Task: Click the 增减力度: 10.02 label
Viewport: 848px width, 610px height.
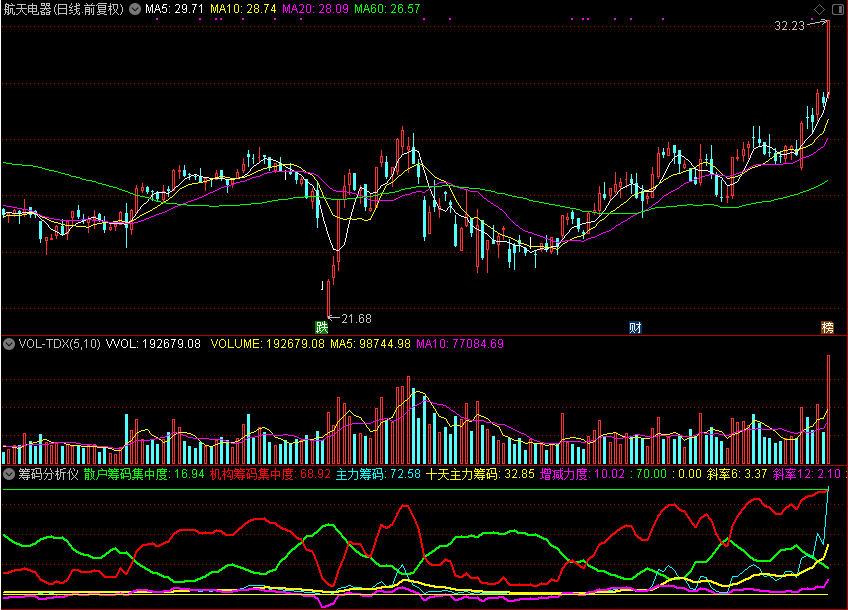Action: point(582,474)
